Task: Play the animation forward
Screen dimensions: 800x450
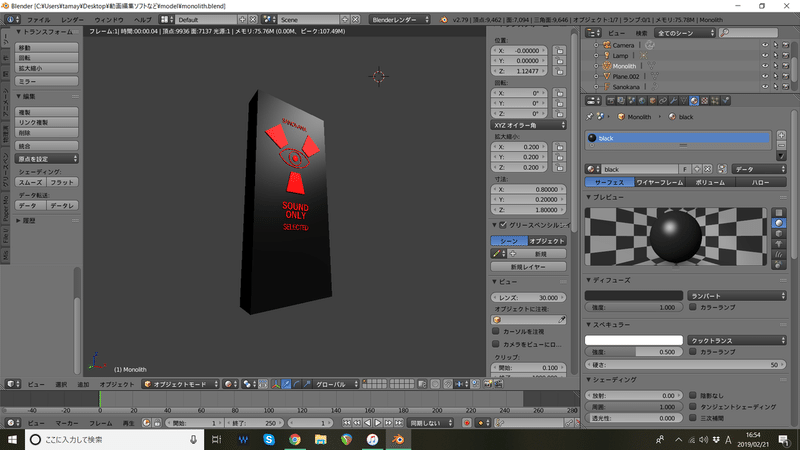Action: coord(378,423)
